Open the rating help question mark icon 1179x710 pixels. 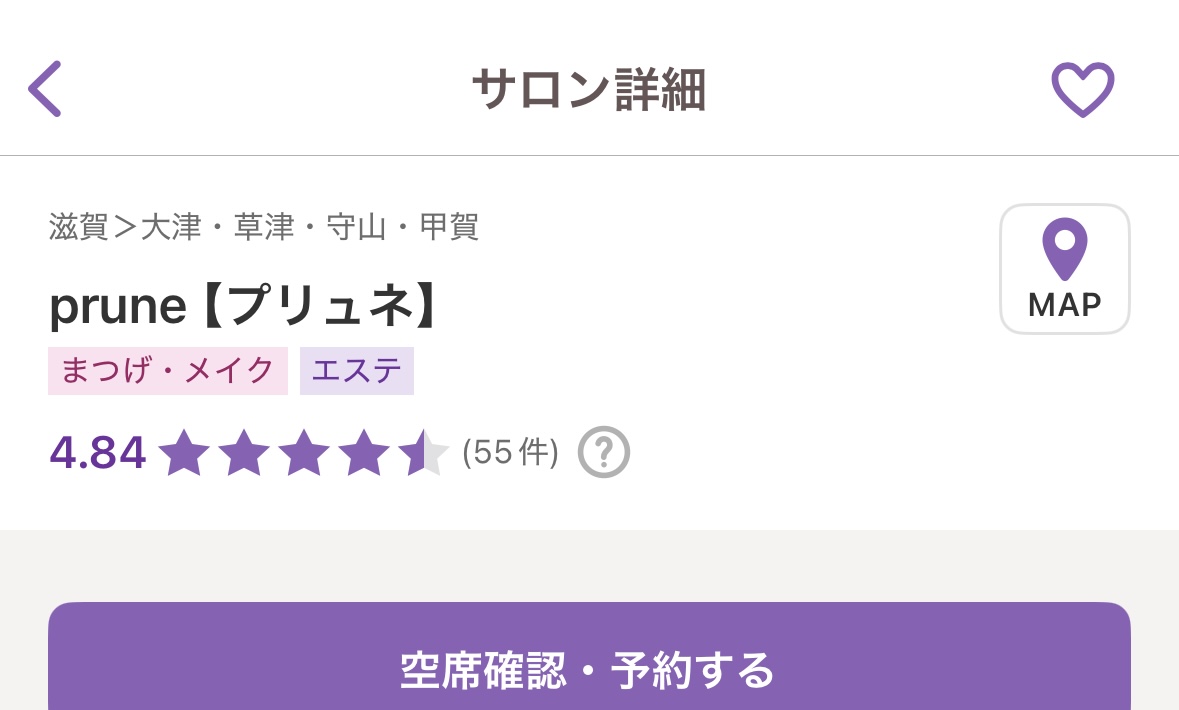point(603,452)
